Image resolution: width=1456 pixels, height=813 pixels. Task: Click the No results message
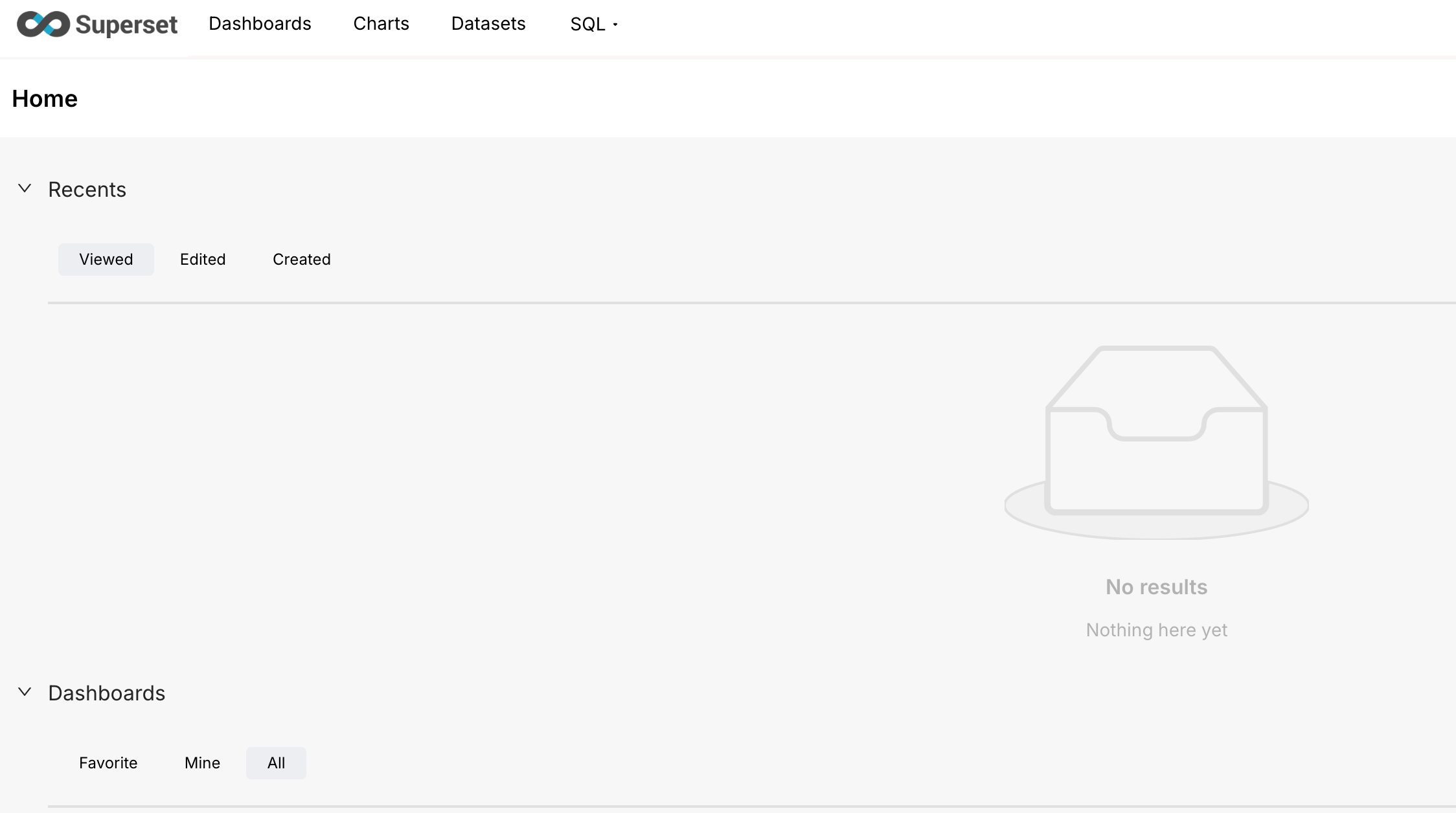[1156, 587]
